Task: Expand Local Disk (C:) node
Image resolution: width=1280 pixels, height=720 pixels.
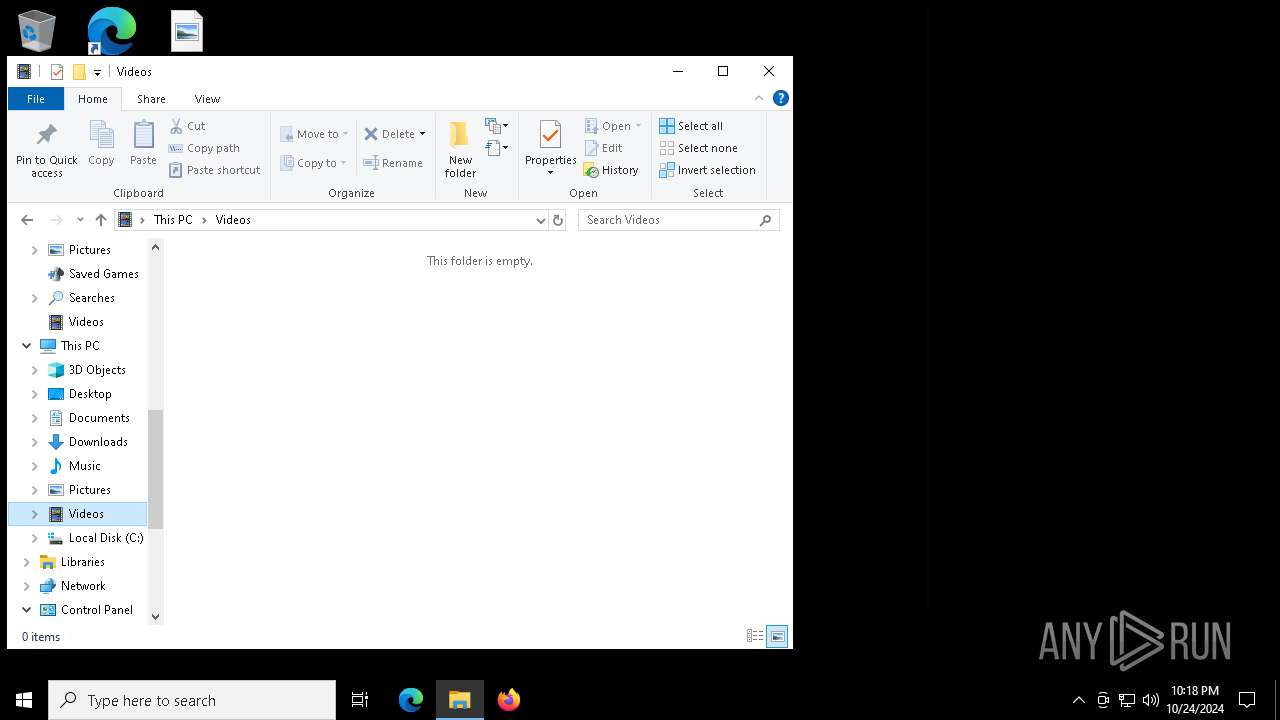Action: (35, 538)
